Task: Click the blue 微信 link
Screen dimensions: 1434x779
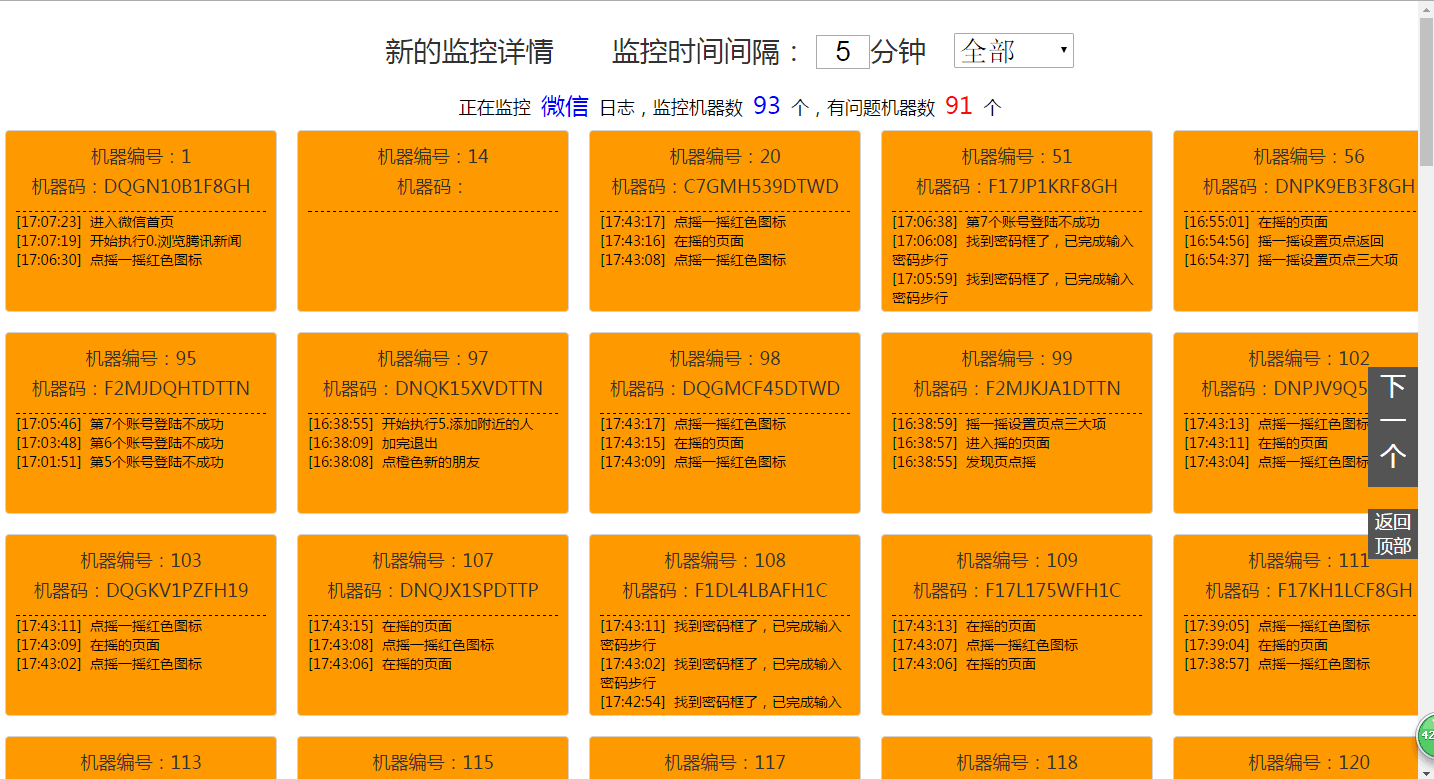Action: pyautogui.click(x=565, y=107)
